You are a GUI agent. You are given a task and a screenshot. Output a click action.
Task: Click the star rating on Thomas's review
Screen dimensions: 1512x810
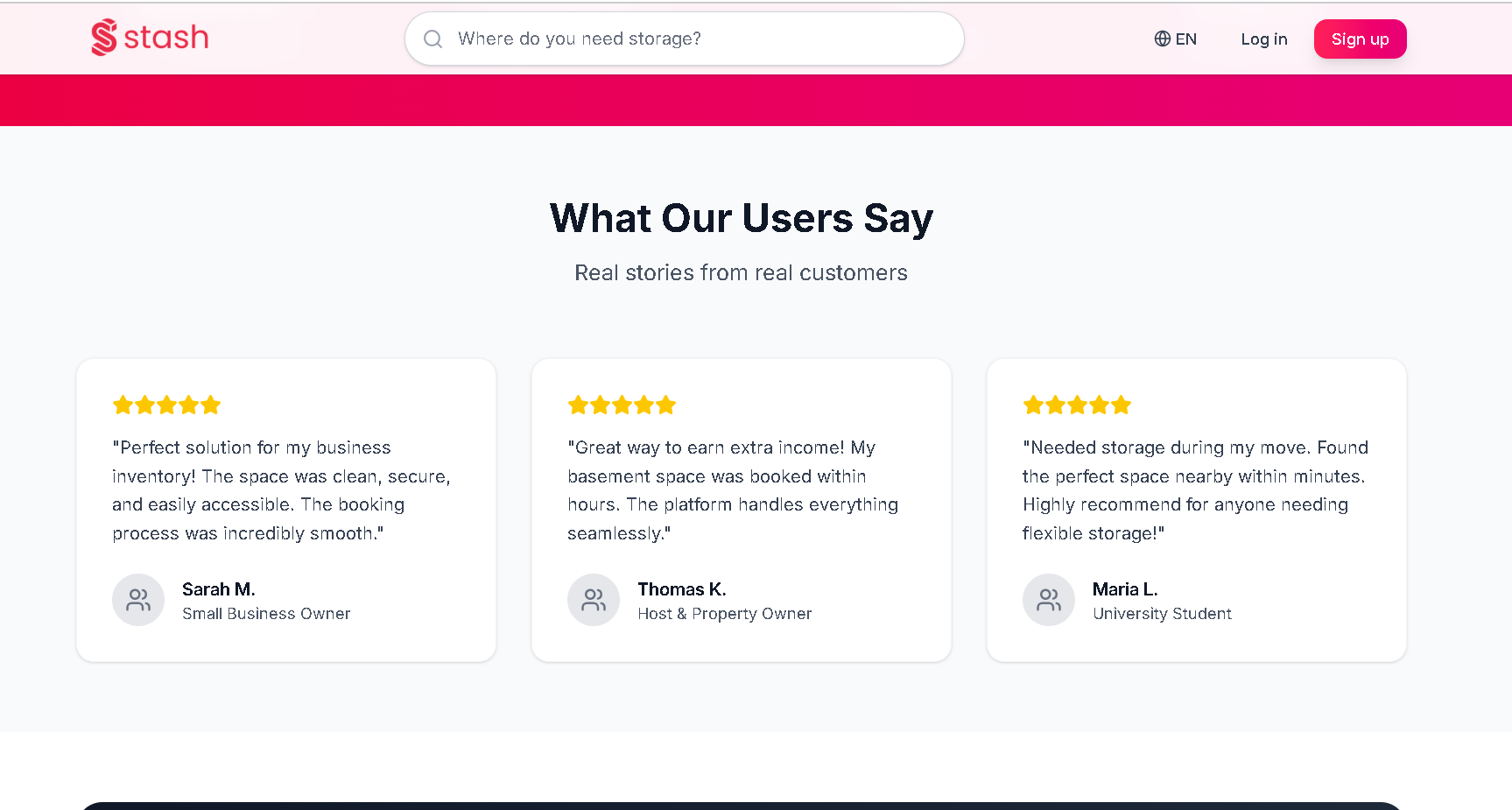[x=622, y=405]
